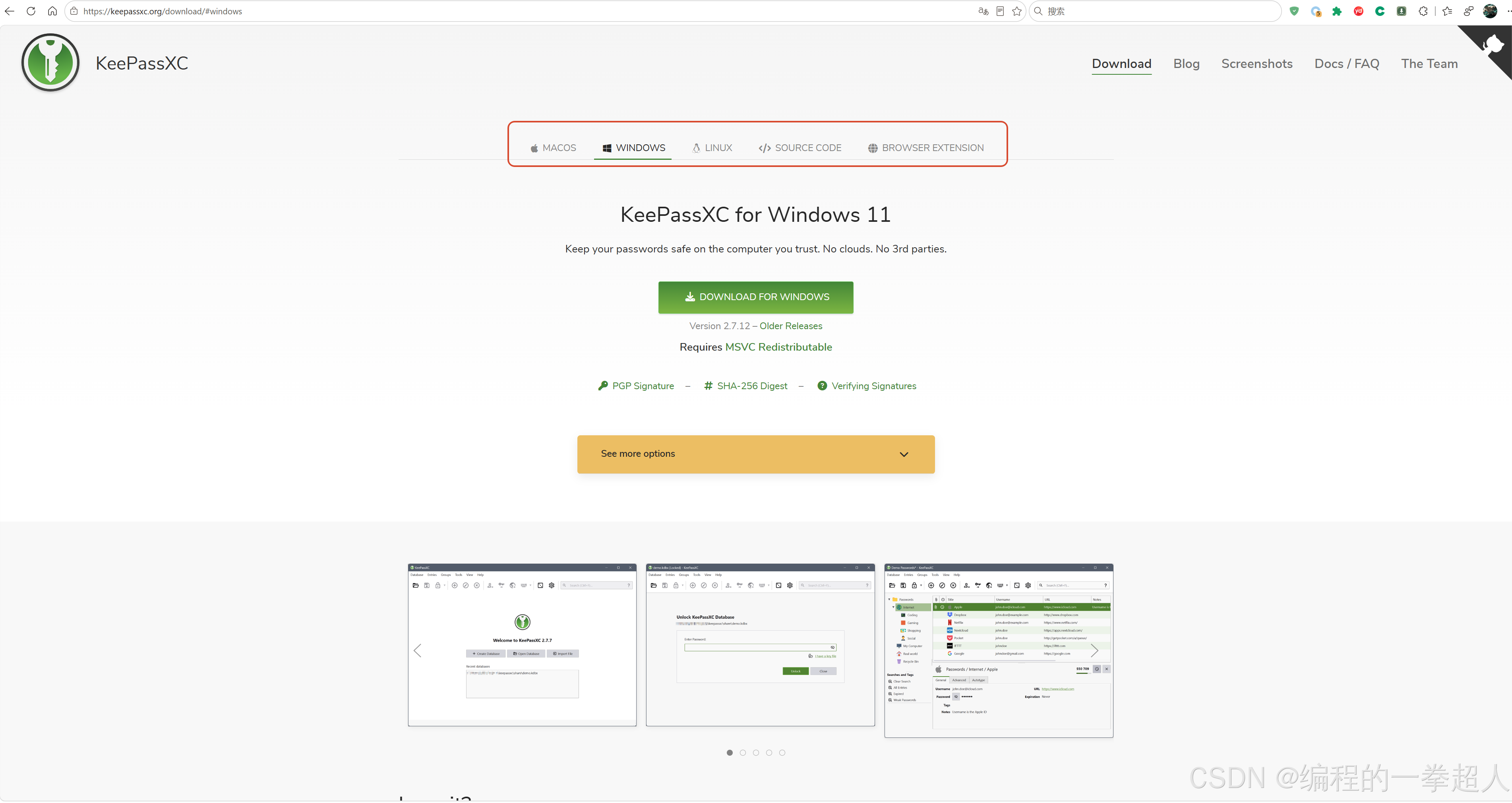This screenshot has height=803, width=1512.
Task: Open the SOURCE CODE tab
Action: tap(800, 148)
